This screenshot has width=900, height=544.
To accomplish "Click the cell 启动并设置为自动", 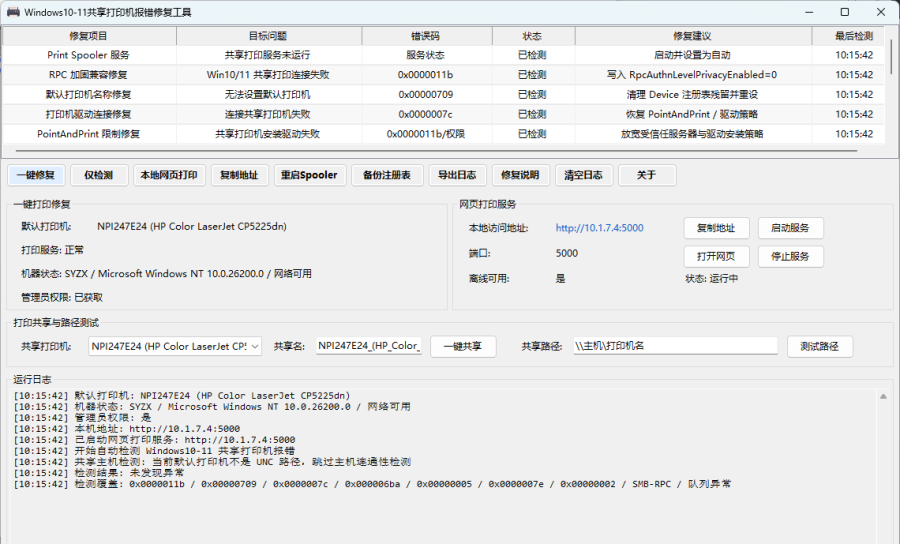I will (692, 55).
